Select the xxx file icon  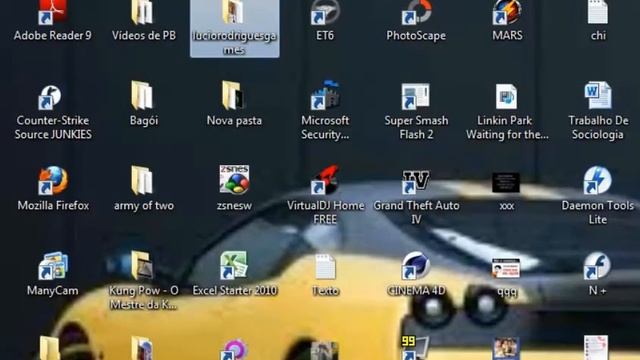tap(507, 191)
